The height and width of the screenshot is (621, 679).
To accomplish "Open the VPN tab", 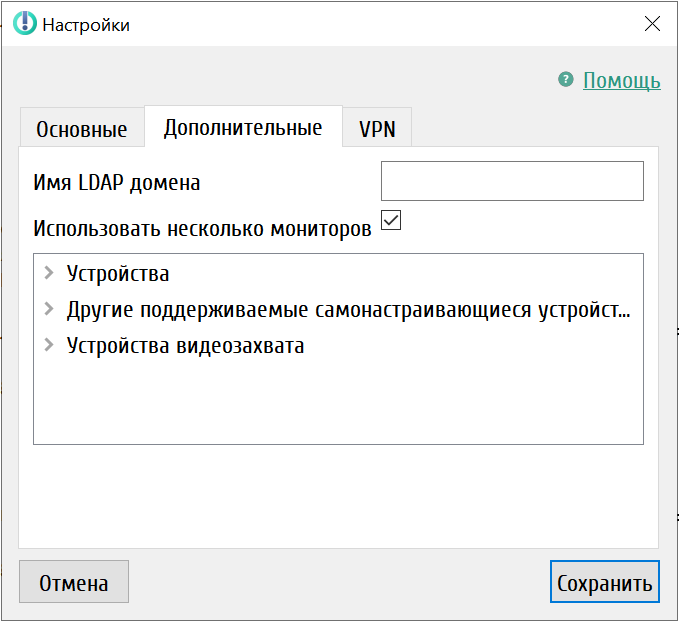I will 377,130.
